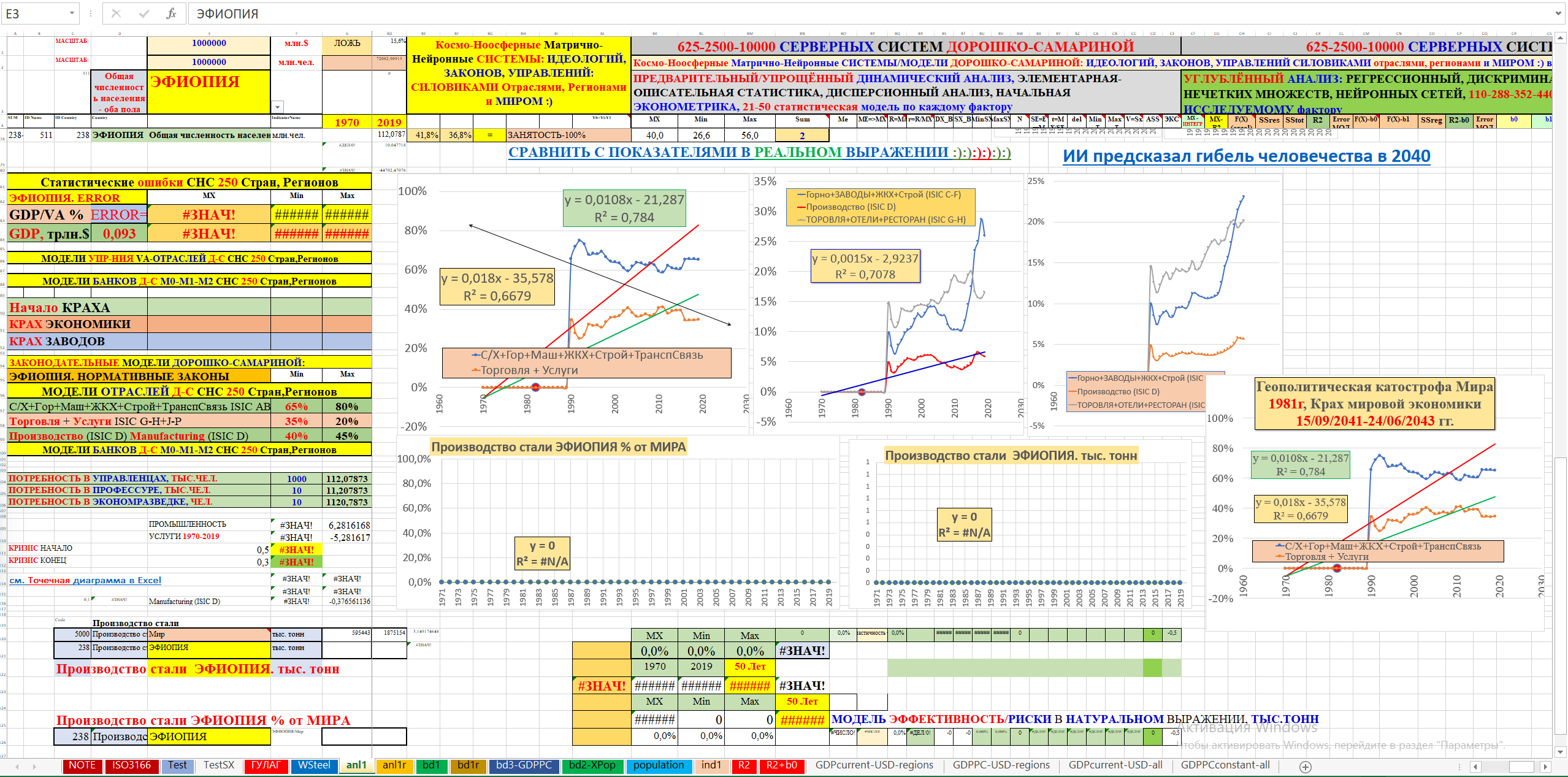Image resolution: width=1568 pixels, height=777 pixels.
Task: Click the Enter checkmark icon in formula bar
Action: click(144, 13)
